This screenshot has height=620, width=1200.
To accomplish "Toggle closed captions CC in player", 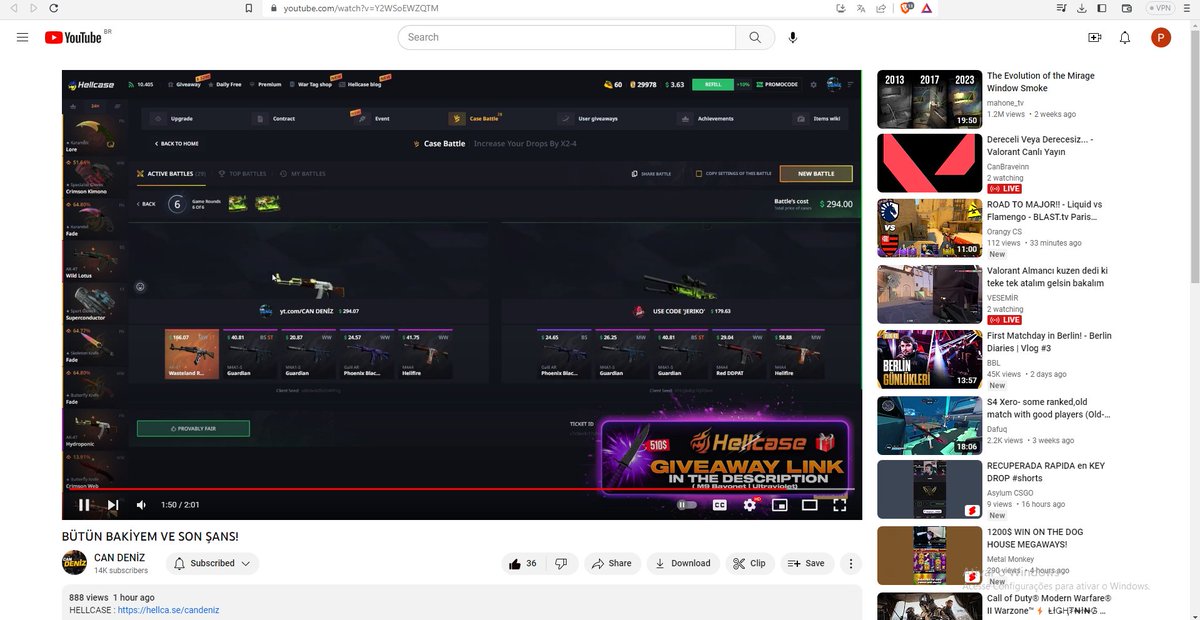I will pos(719,505).
